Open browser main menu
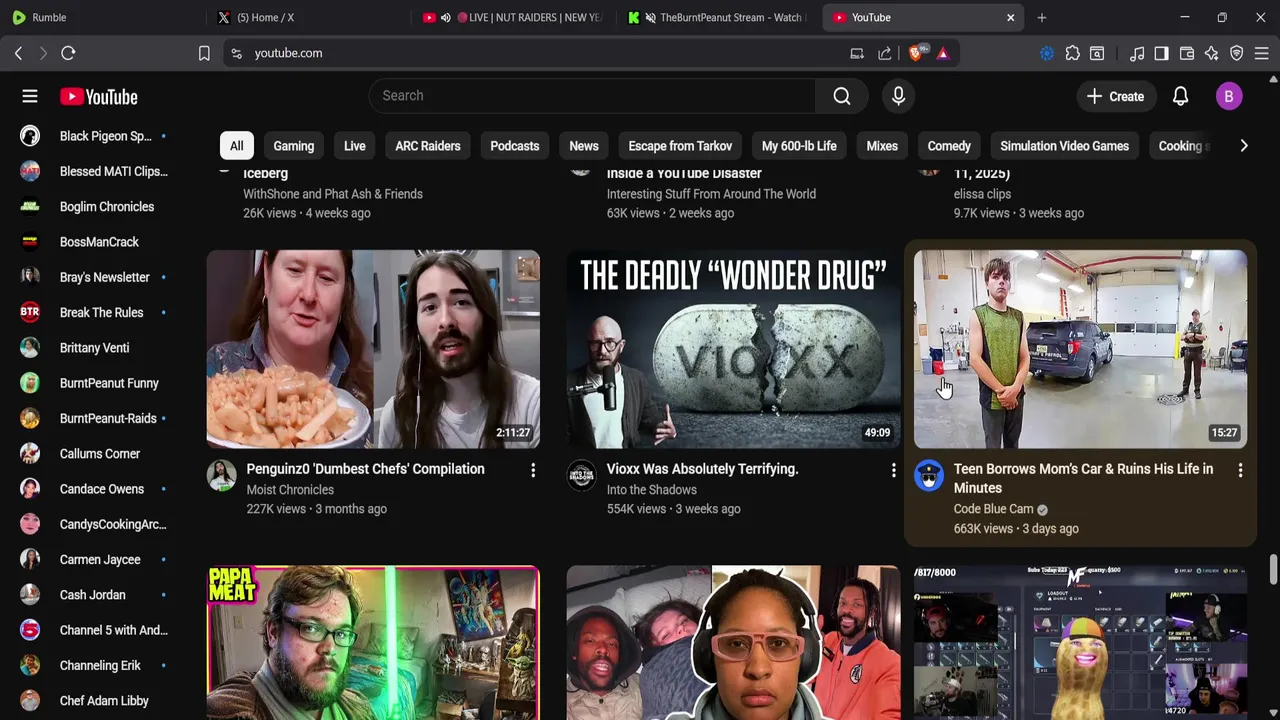Screen dimensions: 1280x720 click(x=1262, y=53)
